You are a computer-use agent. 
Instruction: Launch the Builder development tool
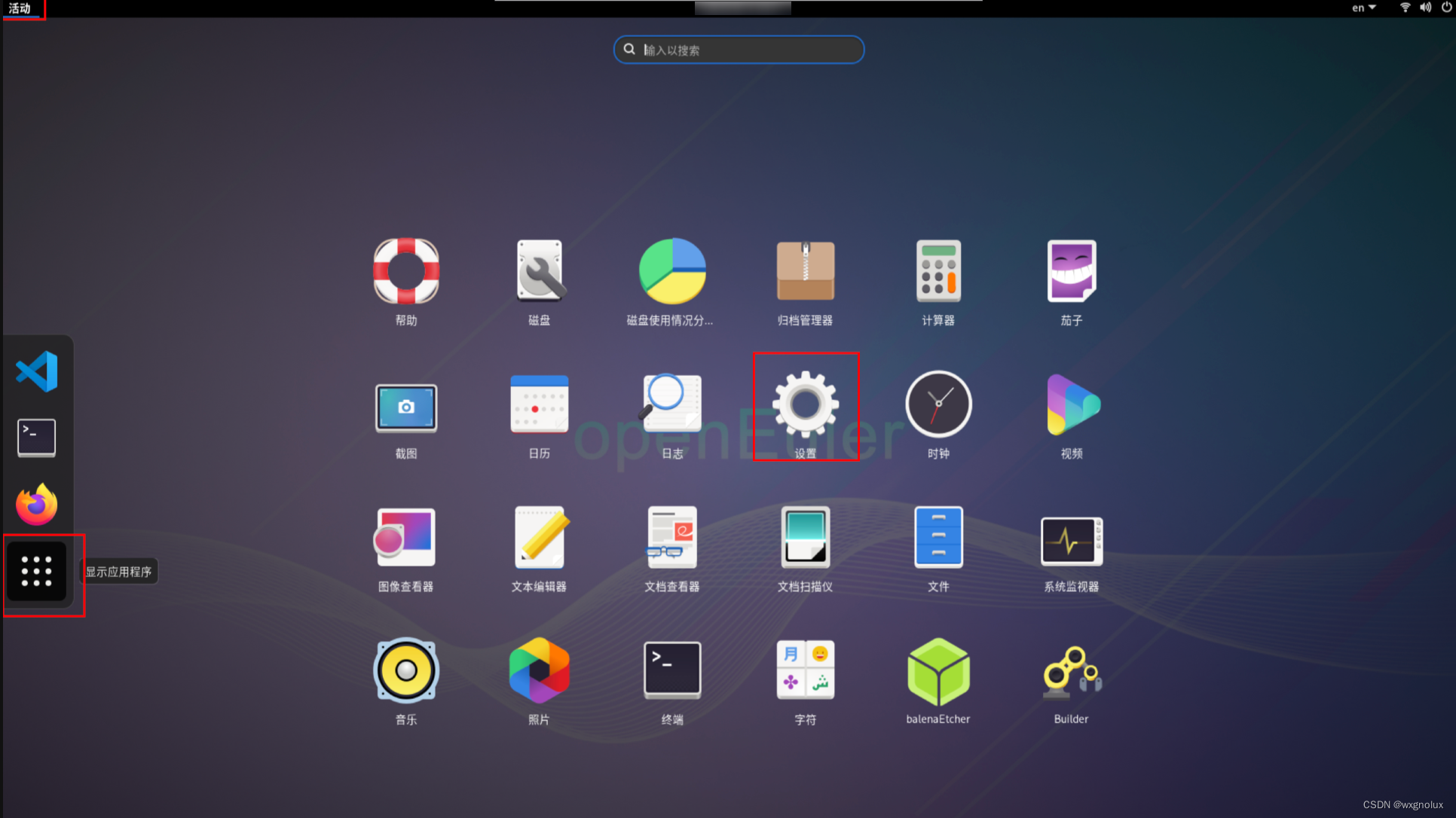coord(1070,670)
